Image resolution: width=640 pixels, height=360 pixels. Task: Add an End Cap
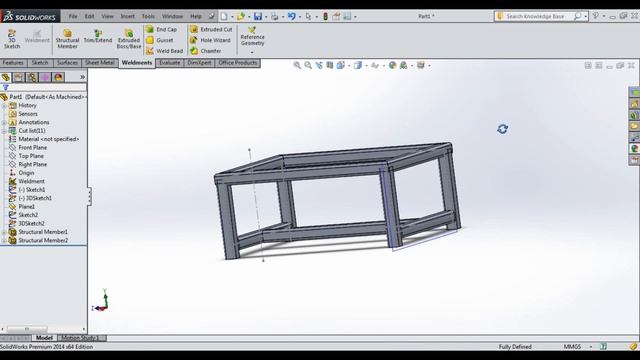(x=162, y=29)
